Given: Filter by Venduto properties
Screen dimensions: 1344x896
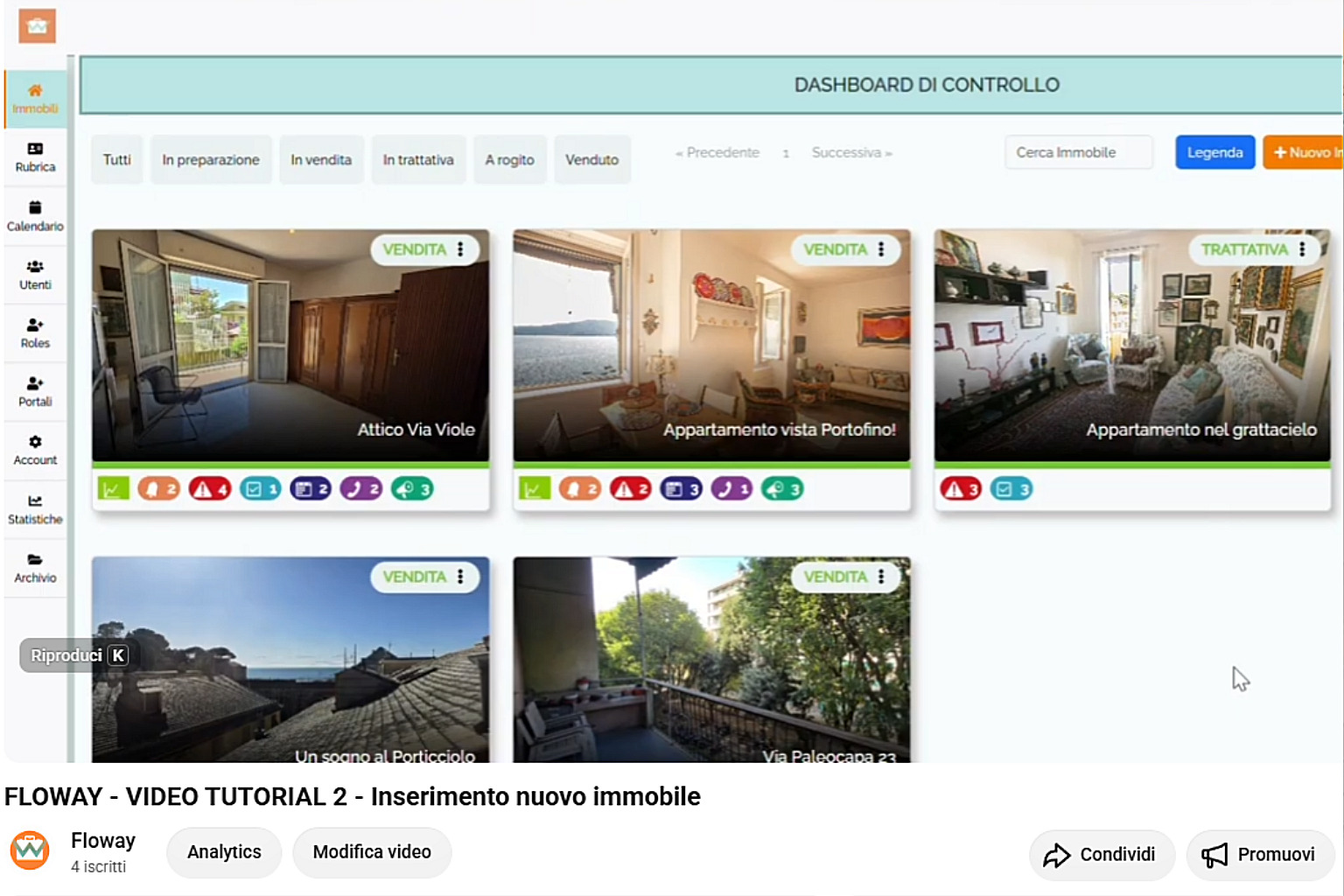Looking at the screenshot, I should click(x=591, y=159).
